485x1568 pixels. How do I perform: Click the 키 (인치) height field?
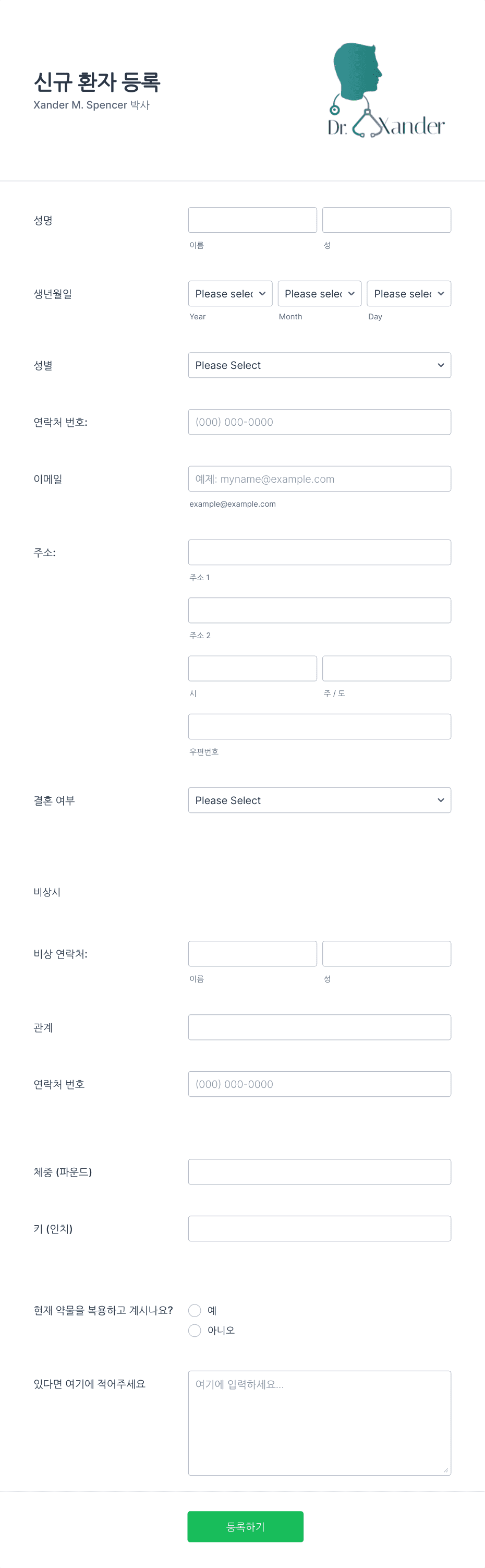coord(320,1229)
